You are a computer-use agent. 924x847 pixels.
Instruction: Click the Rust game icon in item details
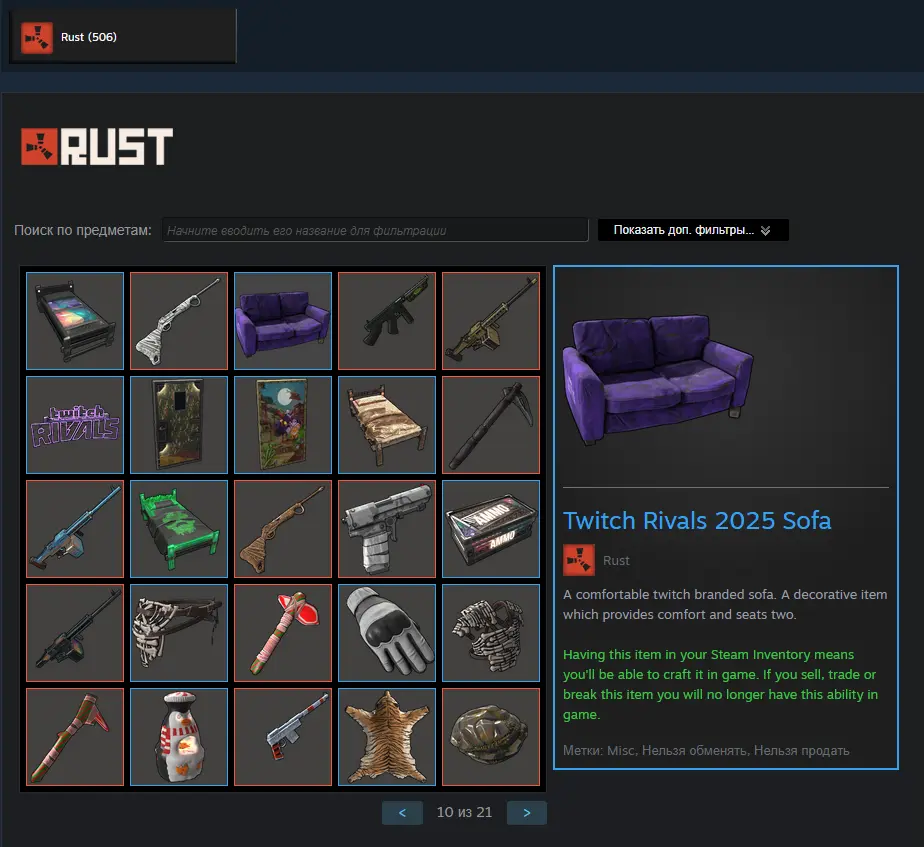pyautogui.click(x=579, y=560)
